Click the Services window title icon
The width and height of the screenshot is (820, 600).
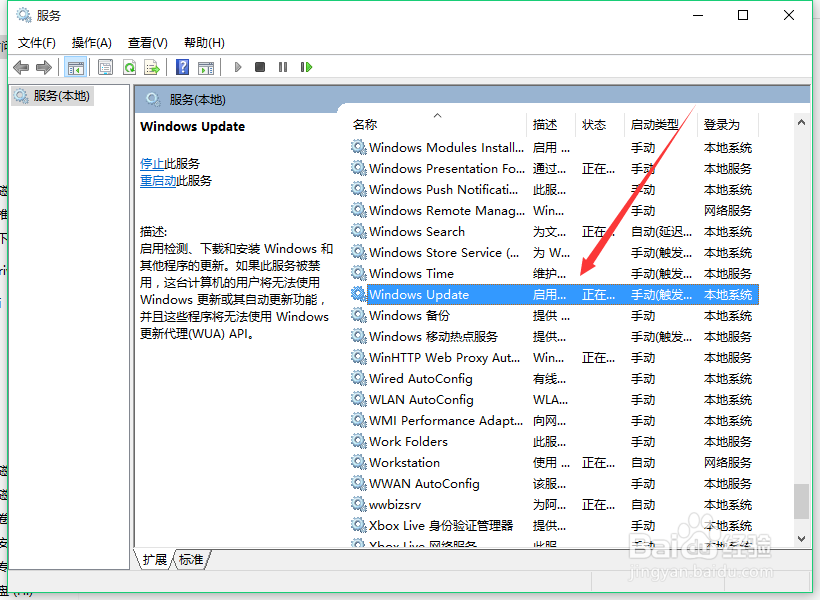point(24,15)
